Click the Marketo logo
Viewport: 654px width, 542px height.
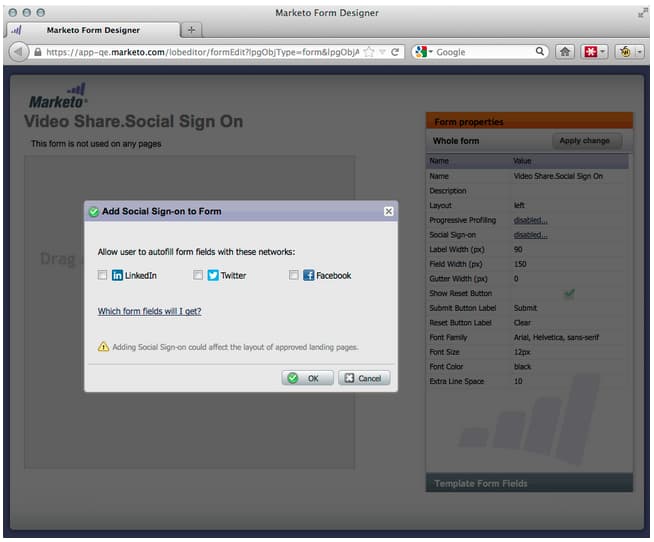[x=58, y=96]
